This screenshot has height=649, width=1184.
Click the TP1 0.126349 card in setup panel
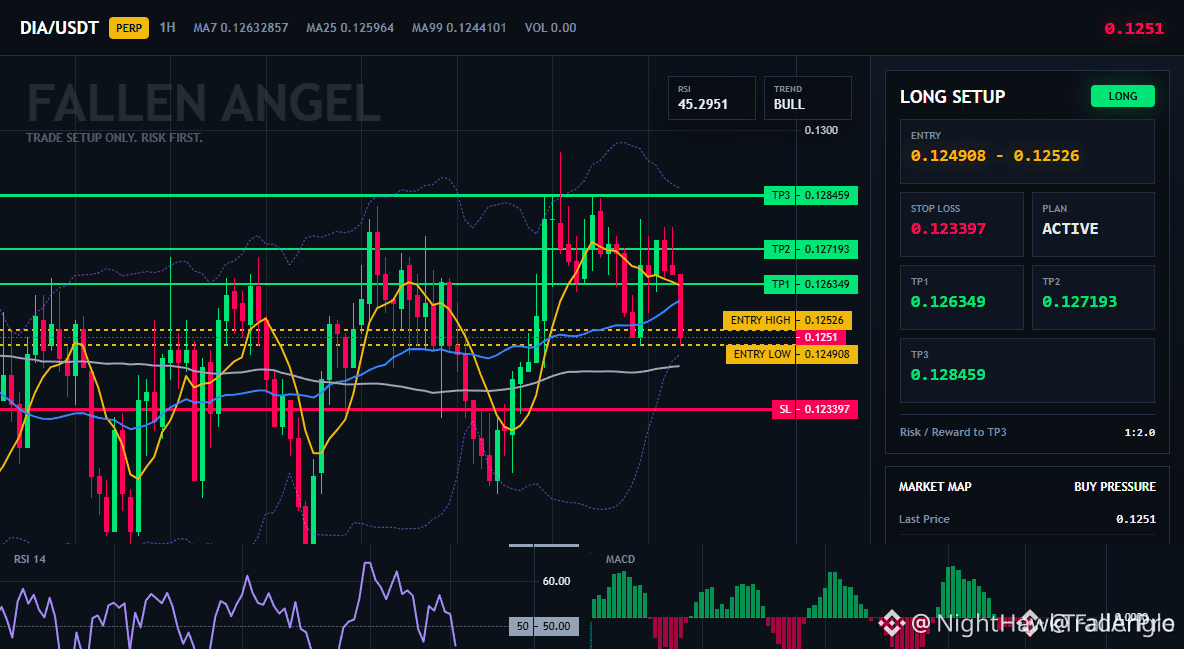coord(961,297)
